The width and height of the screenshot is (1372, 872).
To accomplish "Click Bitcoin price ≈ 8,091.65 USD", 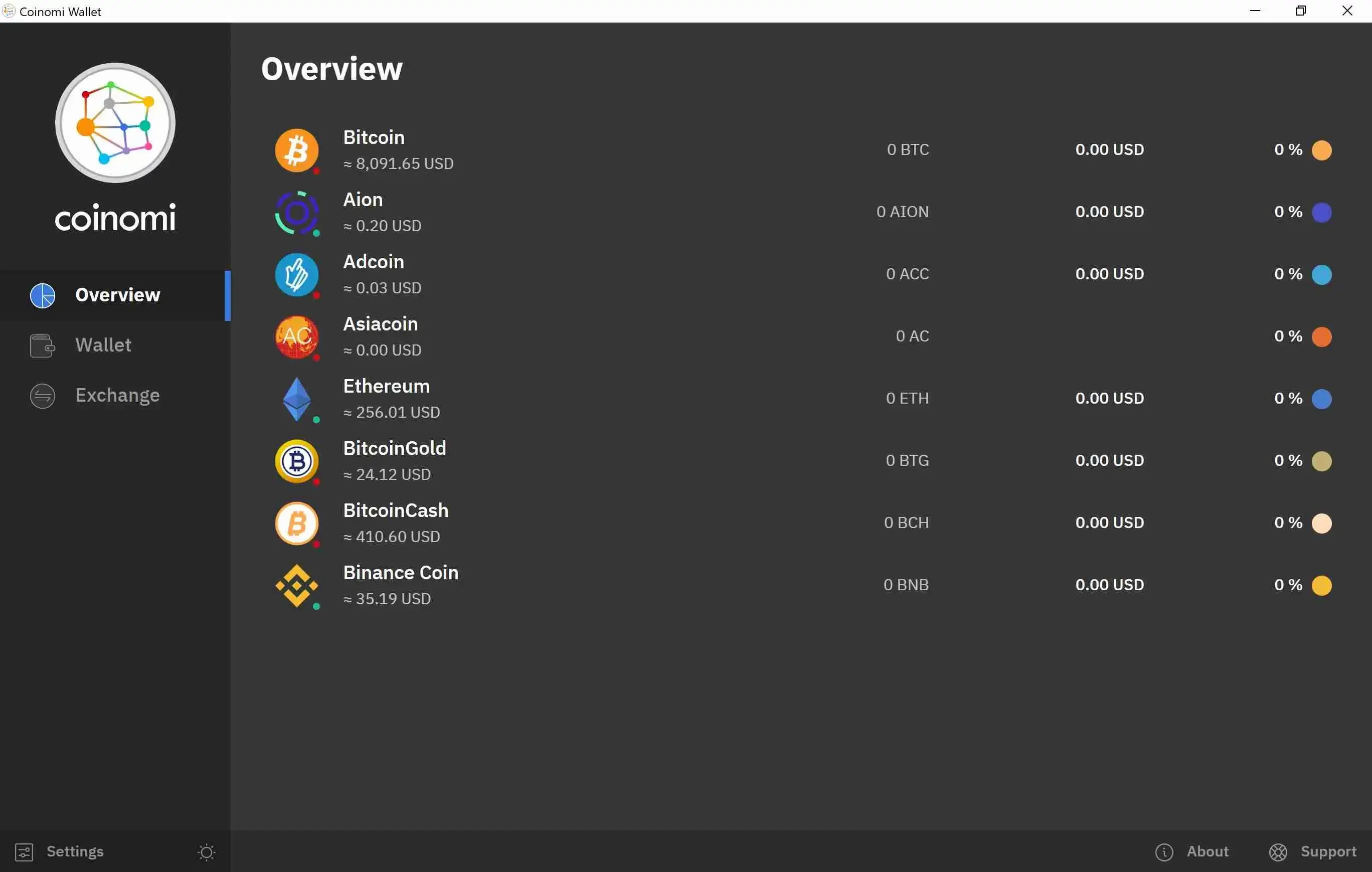I will (398, 163).
